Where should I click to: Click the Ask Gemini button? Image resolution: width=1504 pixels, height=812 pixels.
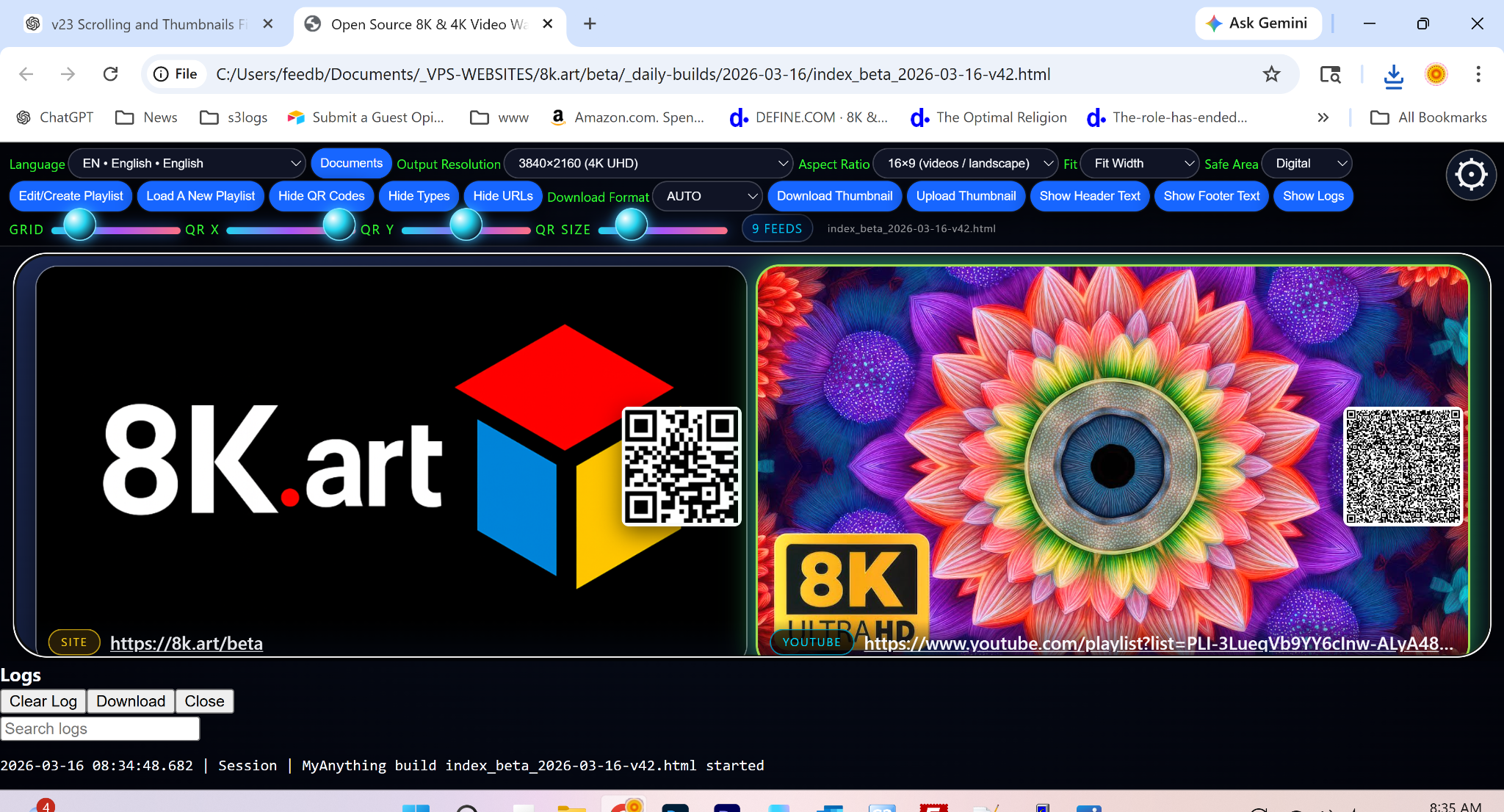[1258, 23]
